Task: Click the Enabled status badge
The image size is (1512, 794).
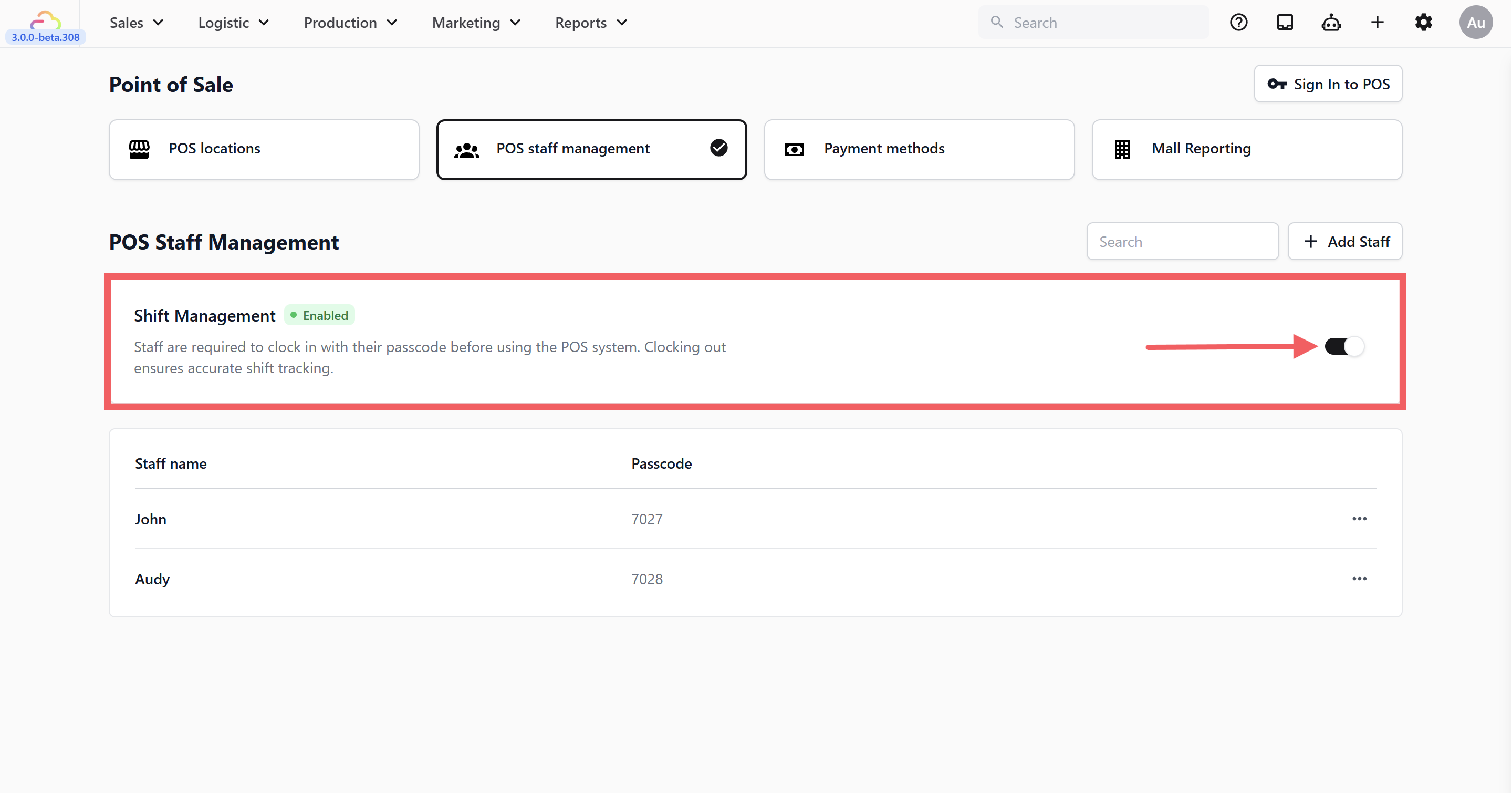Action: 319,315
